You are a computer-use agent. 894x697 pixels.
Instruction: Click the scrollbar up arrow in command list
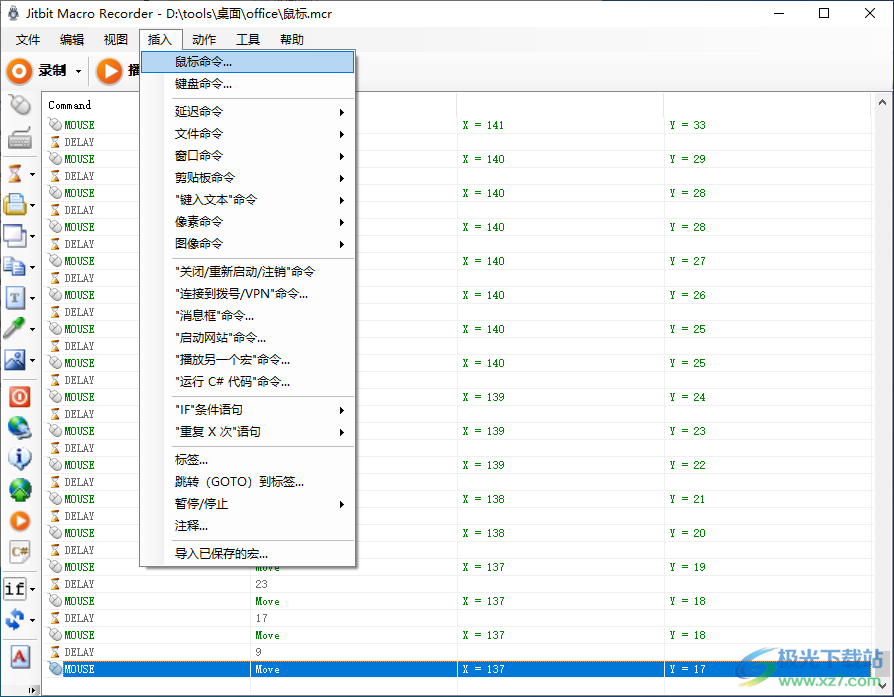click(x=882, y=103)
